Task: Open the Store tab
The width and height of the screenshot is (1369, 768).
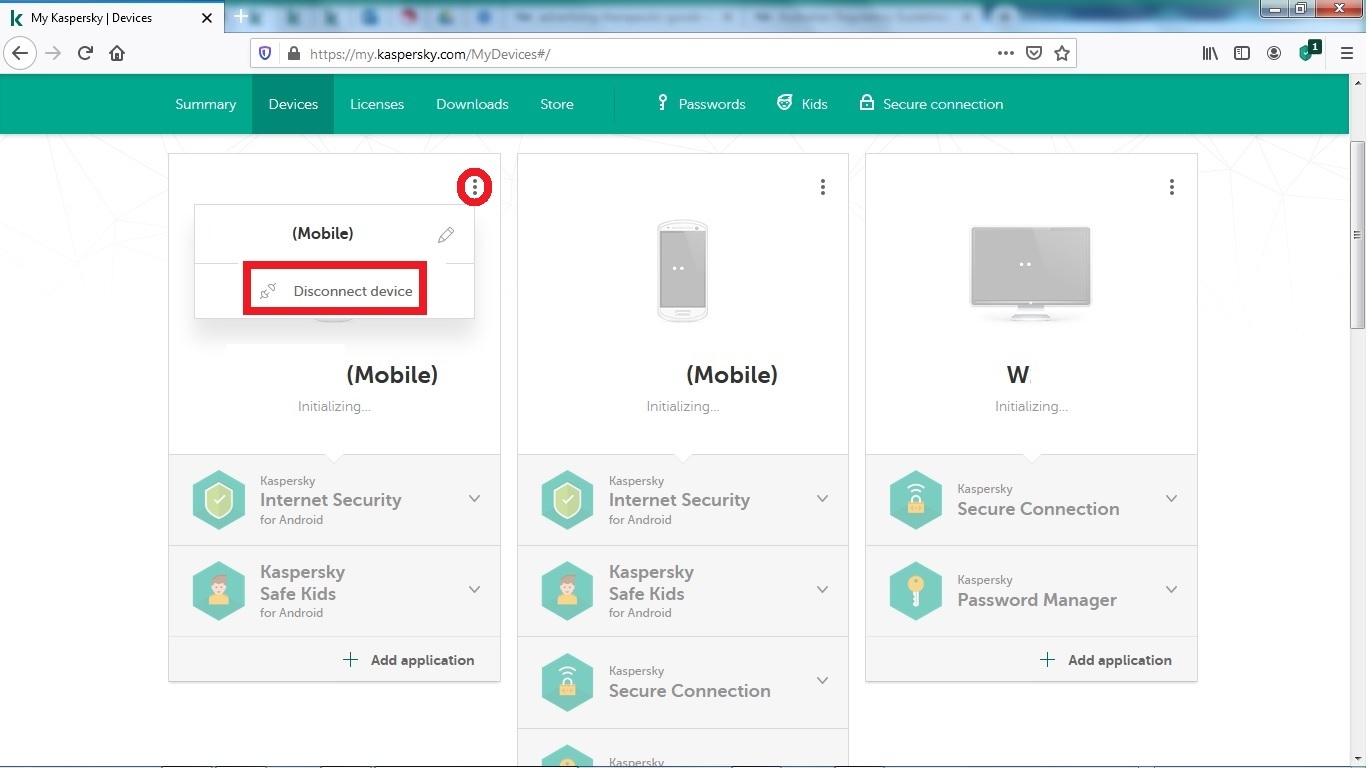Action: [557, 104]
